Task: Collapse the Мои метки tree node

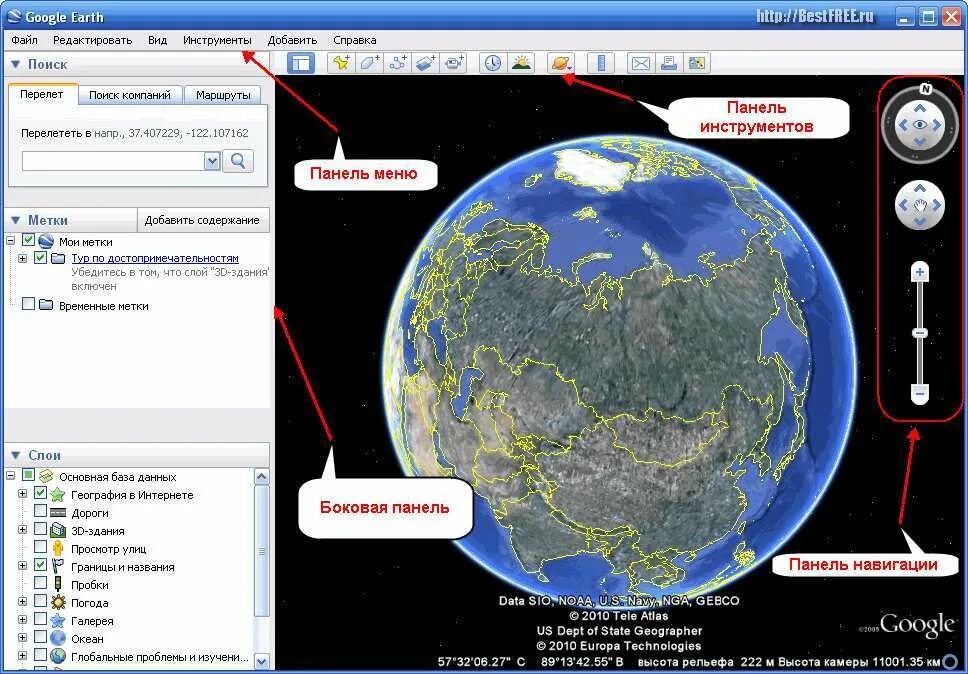Action: click(x=10, y=241)
